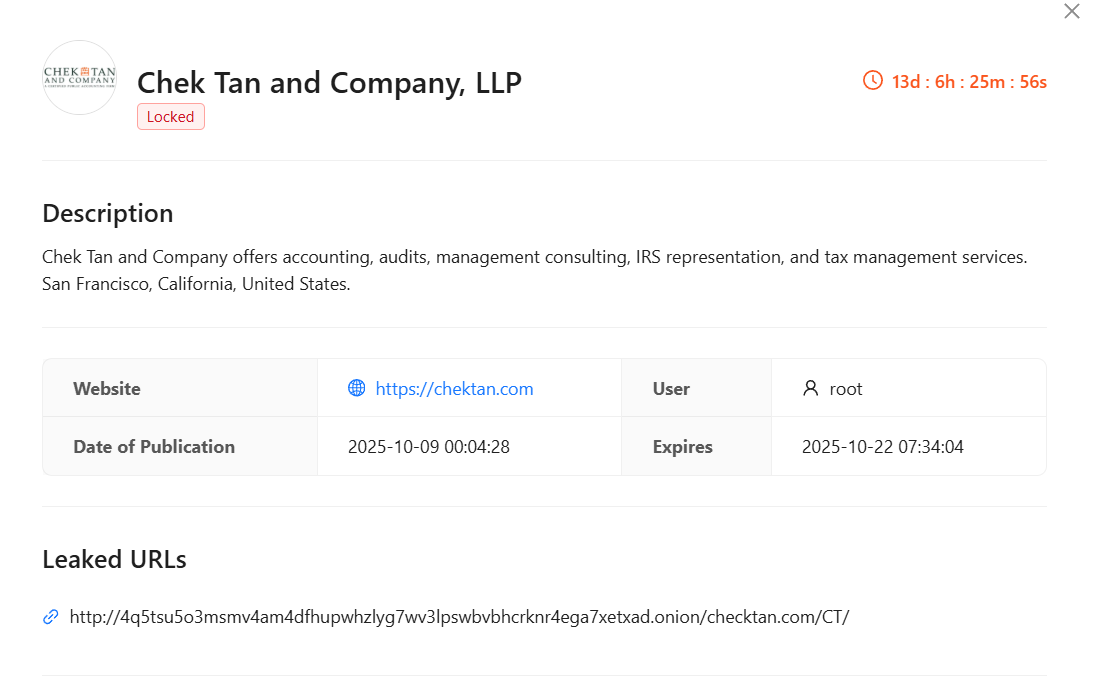Screen dimensions: 1097x681
Task: Select the company title Chek Tan and Company, LLP
Action: [x=329, y=83]
